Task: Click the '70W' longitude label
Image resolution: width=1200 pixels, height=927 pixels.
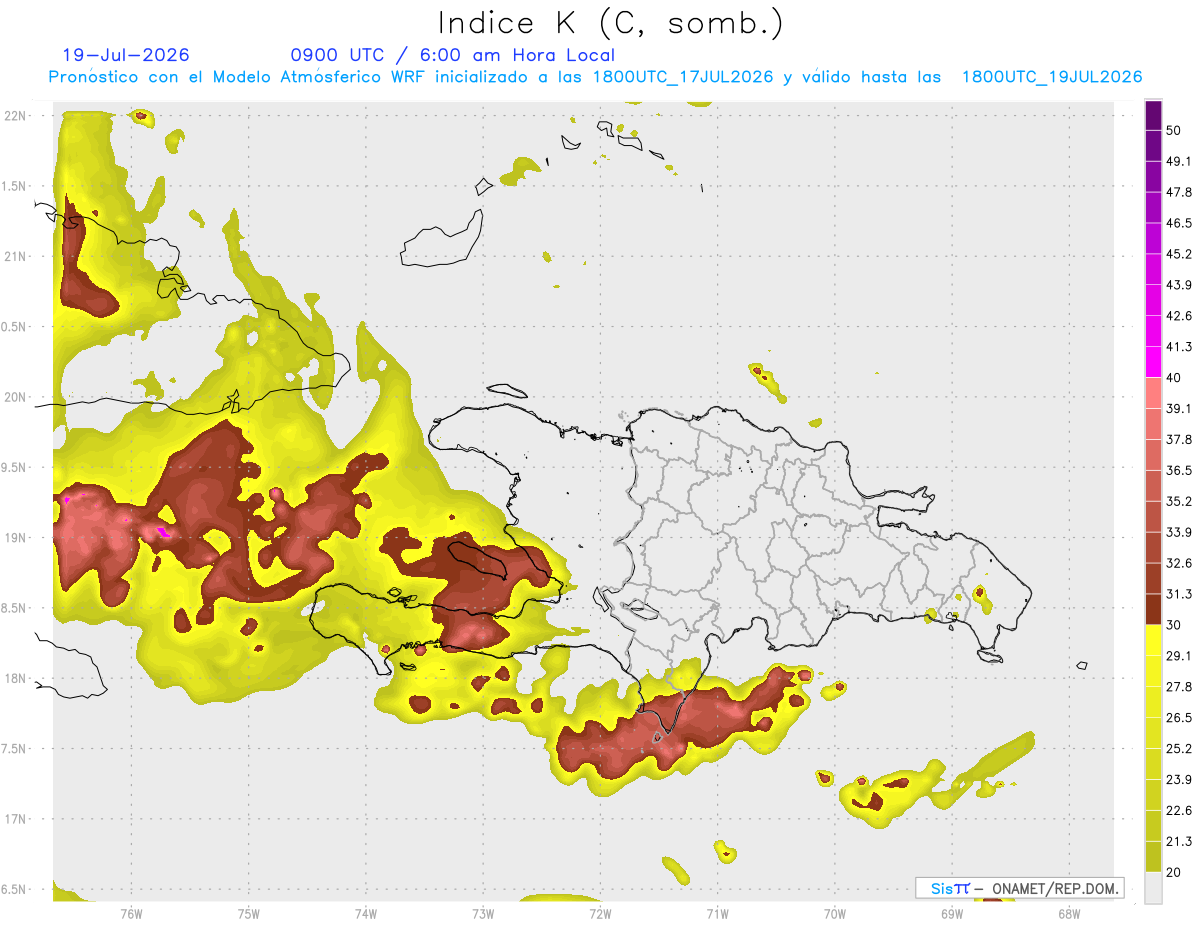Action: click(x=835, y=913)
